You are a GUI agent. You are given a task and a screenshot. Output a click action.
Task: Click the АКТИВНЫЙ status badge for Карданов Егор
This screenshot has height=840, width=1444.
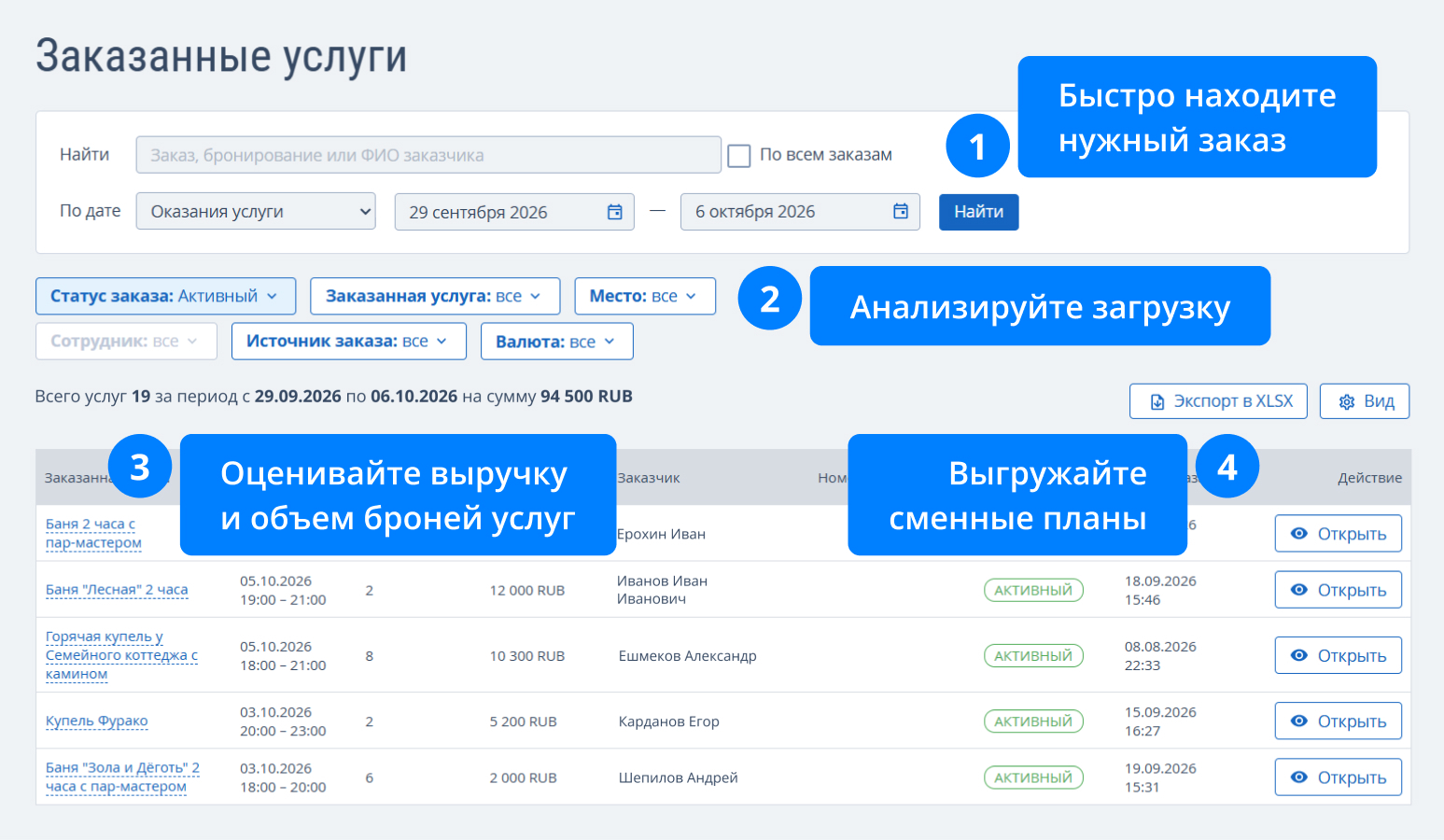1033,721
